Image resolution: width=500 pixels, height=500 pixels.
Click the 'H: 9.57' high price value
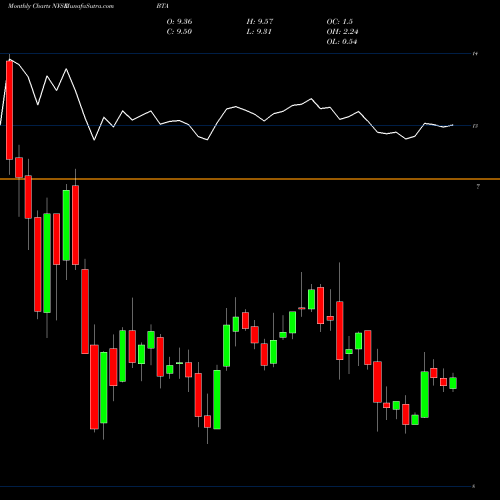point(260,22)
